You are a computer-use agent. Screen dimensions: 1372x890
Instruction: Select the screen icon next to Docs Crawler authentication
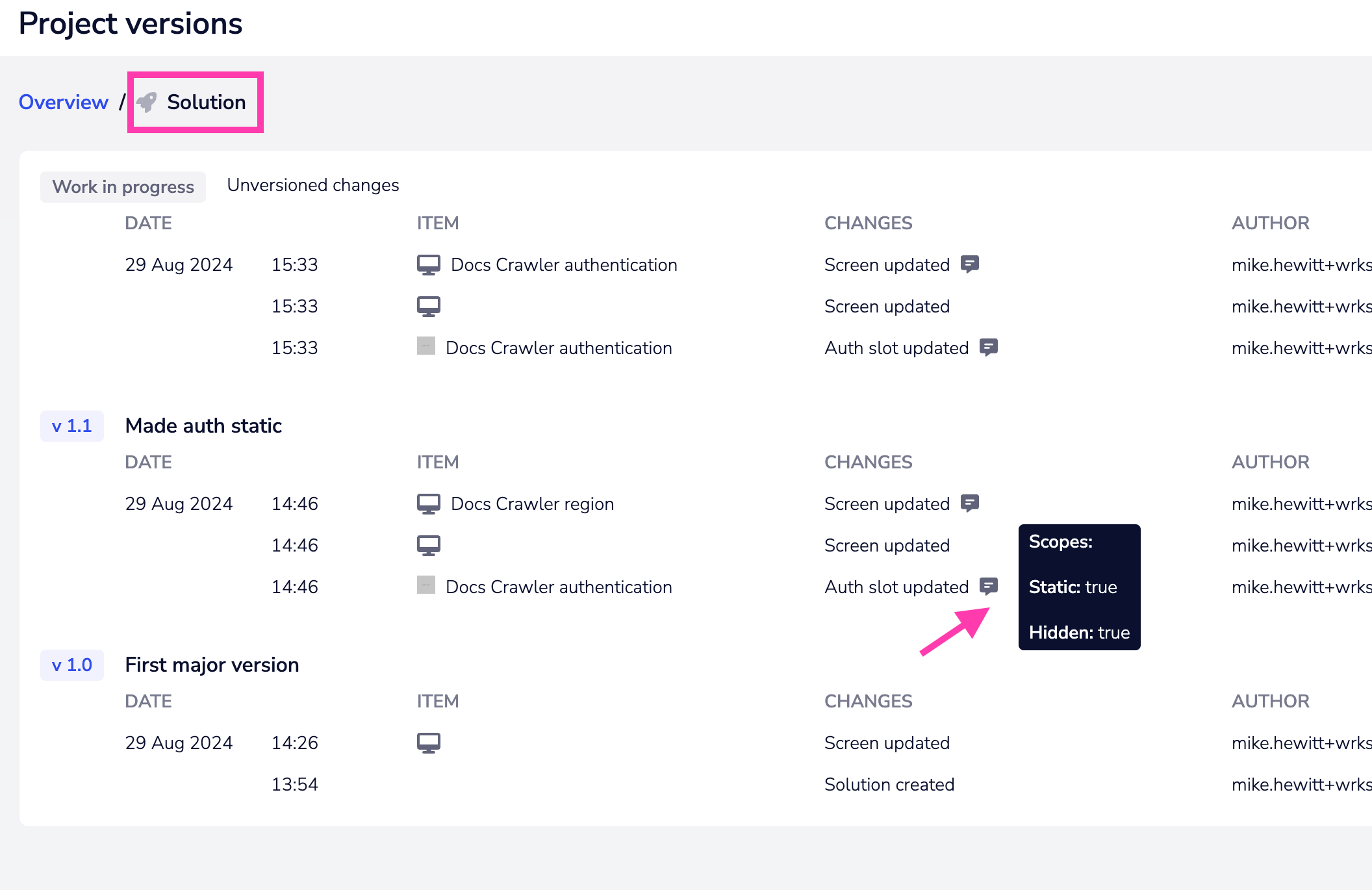pyautogui.click(x=427, y=263)
